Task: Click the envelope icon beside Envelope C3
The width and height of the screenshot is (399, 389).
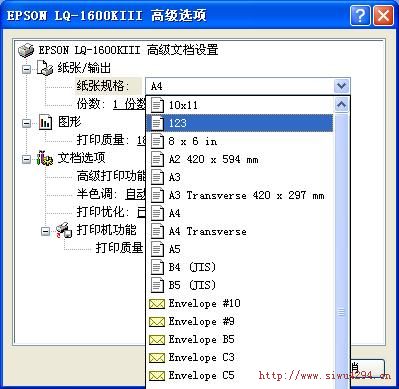Action: pos(157,358)
